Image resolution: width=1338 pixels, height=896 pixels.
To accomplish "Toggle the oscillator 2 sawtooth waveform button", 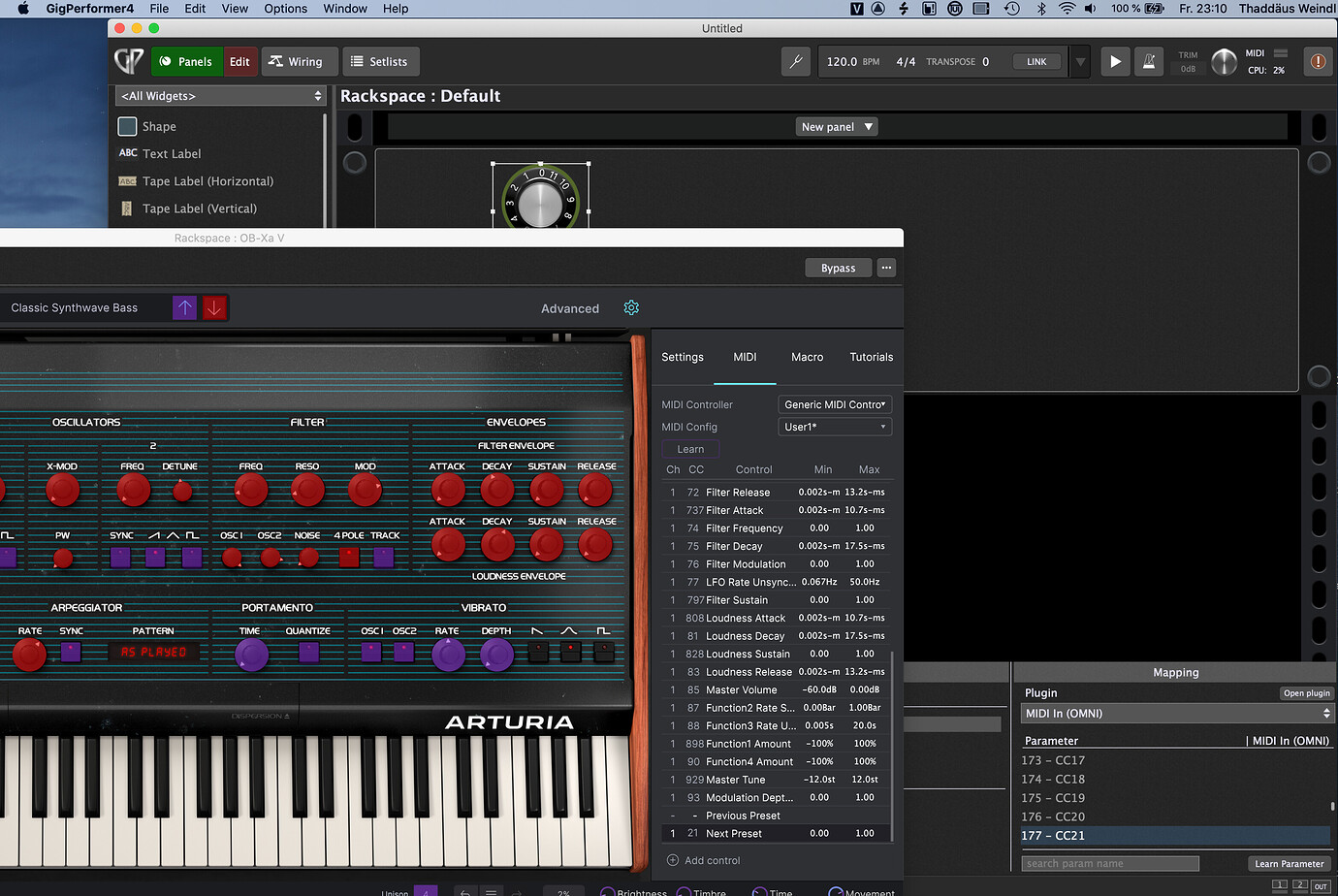I will [x=155, y=557].
